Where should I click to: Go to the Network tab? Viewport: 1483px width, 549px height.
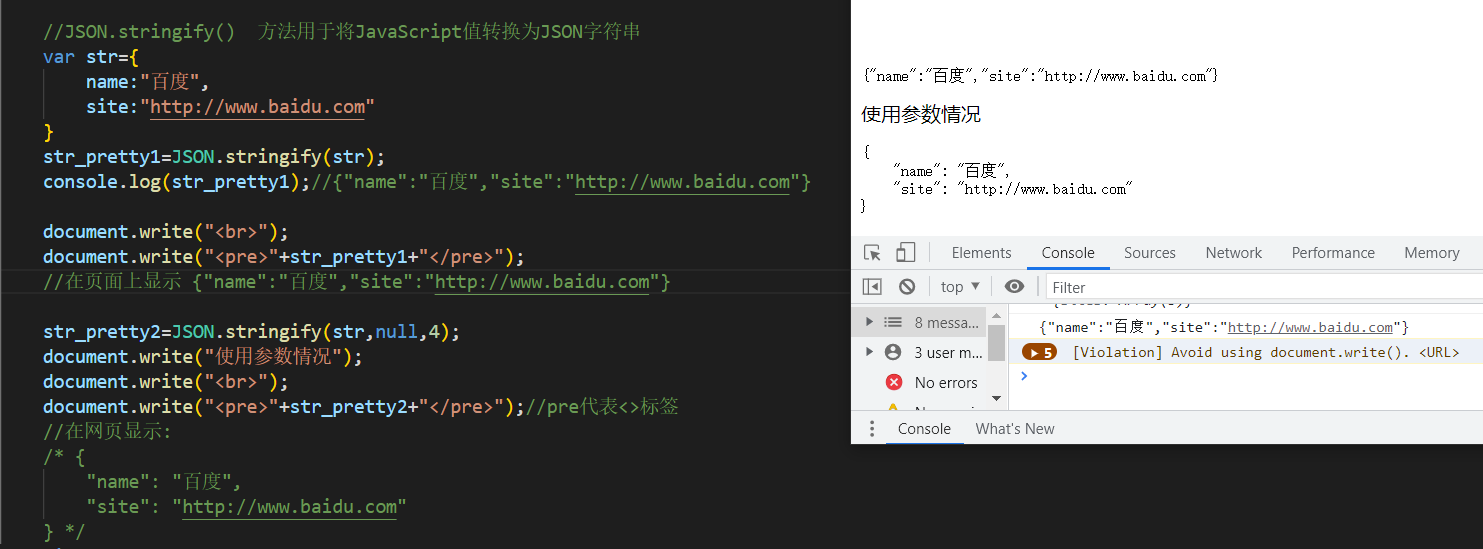[1234, 253]
